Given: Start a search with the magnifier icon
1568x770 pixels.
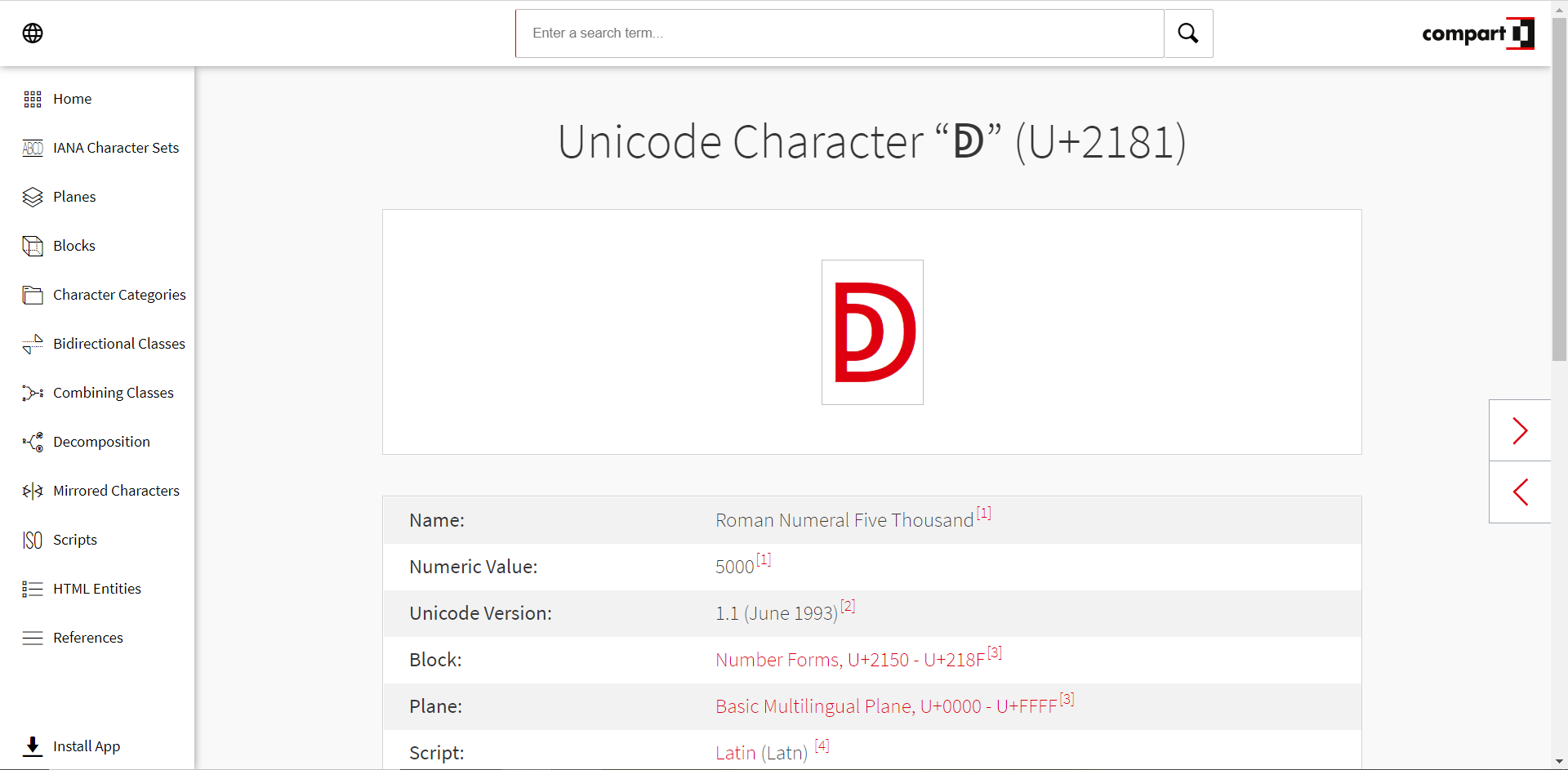Looking at the screenshot, I should click(x=1187, y=33).
